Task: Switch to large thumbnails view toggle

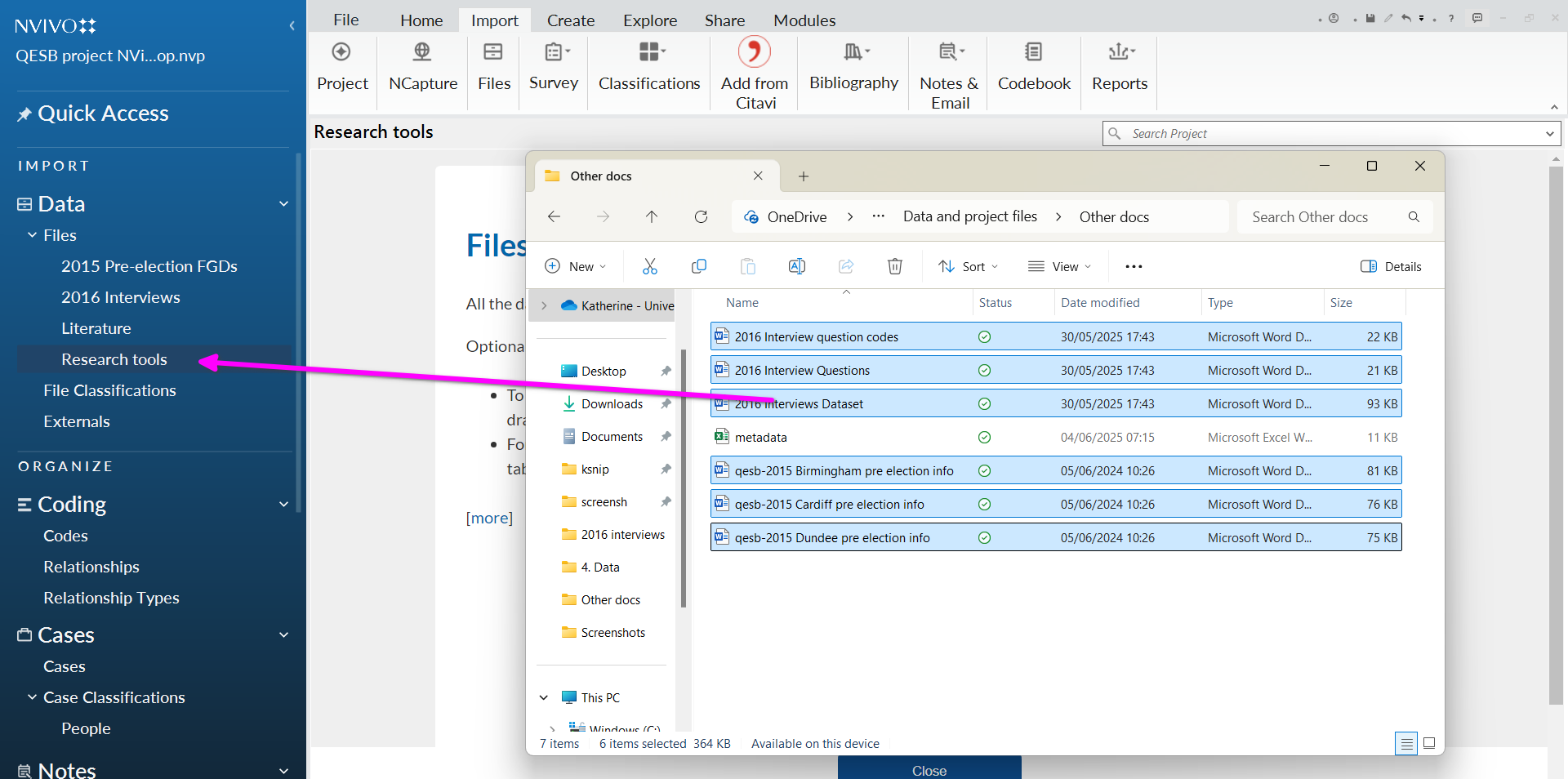Action: point(1429,743)
